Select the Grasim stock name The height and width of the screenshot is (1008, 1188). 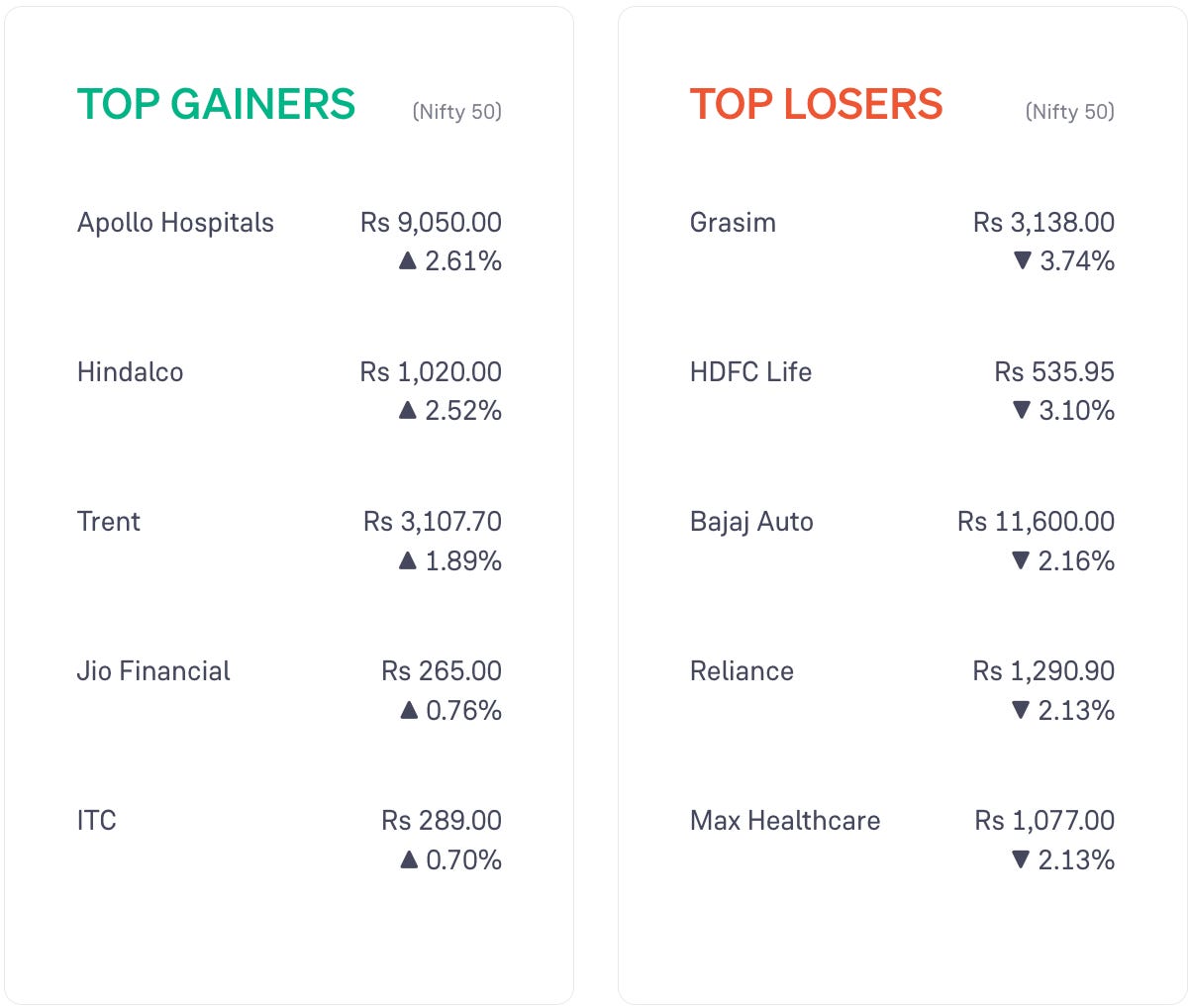click(x=733, y=222)
